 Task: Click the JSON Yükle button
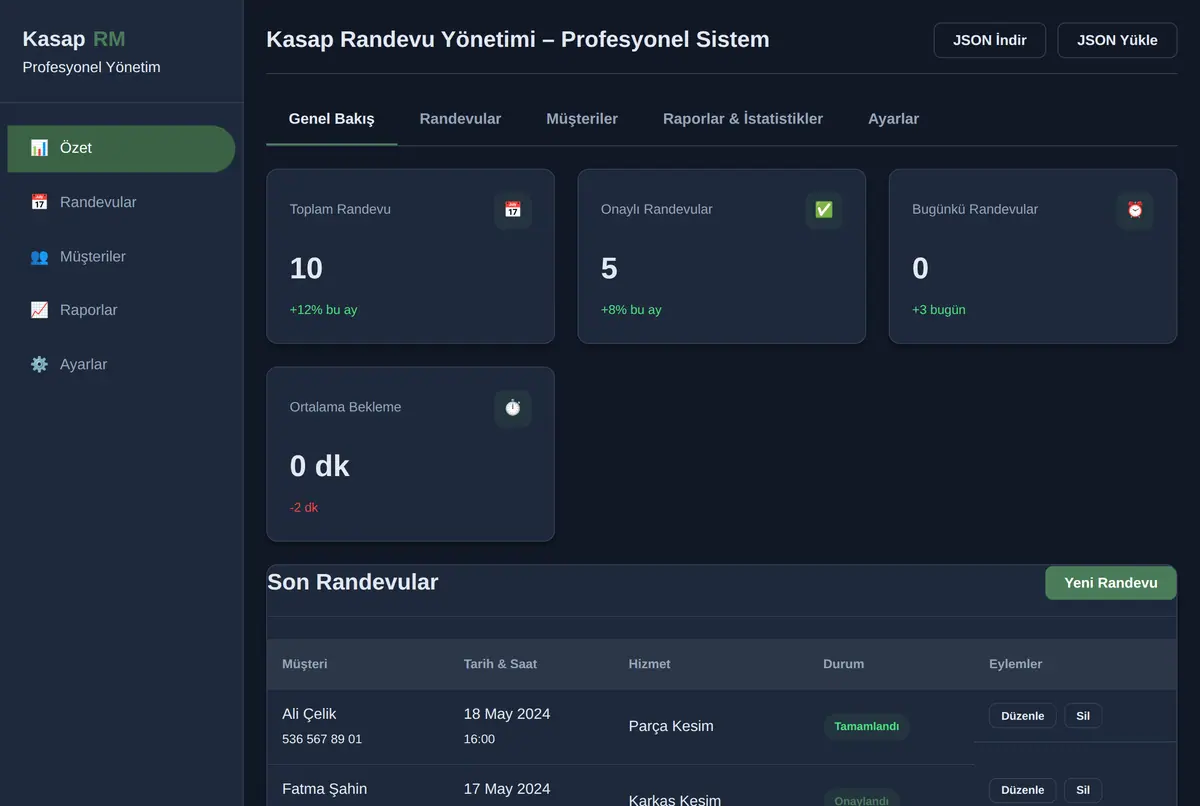[x=1117, y=41]
